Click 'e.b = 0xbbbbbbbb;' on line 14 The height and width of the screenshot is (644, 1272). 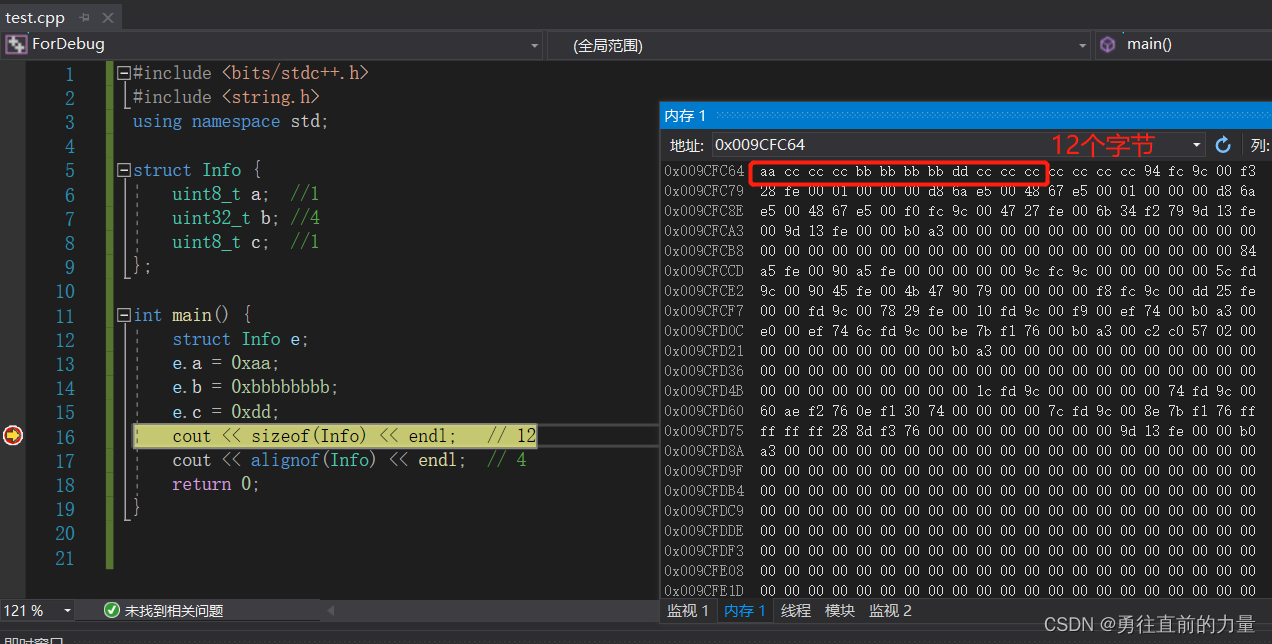256,387
